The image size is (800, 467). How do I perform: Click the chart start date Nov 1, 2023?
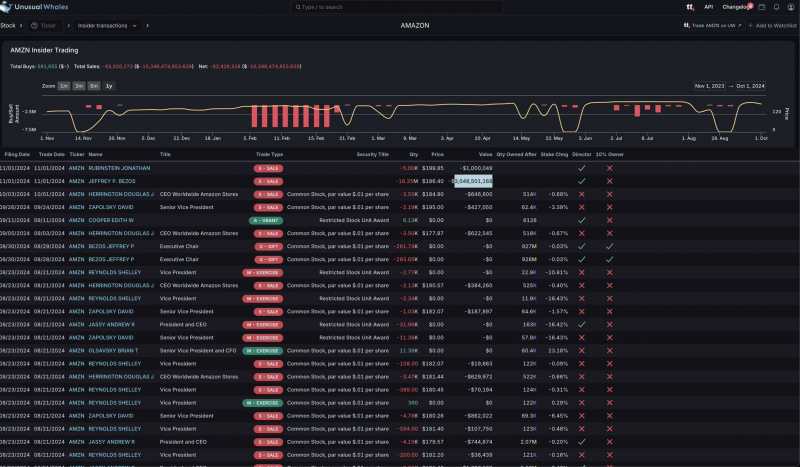pyautogui.click(x=713, y=86)
